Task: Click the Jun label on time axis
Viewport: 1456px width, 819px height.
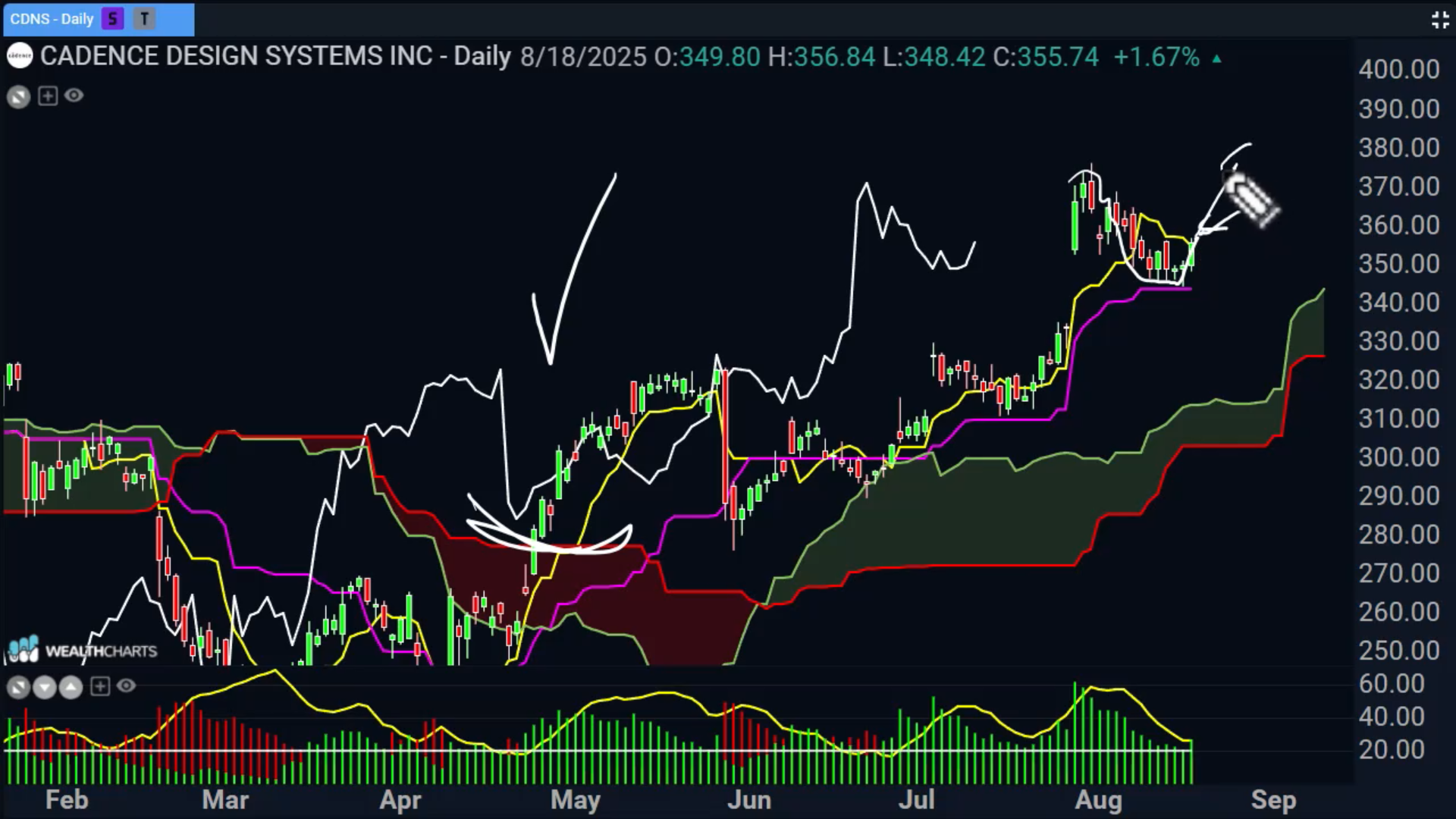Action: pos(749,800)
